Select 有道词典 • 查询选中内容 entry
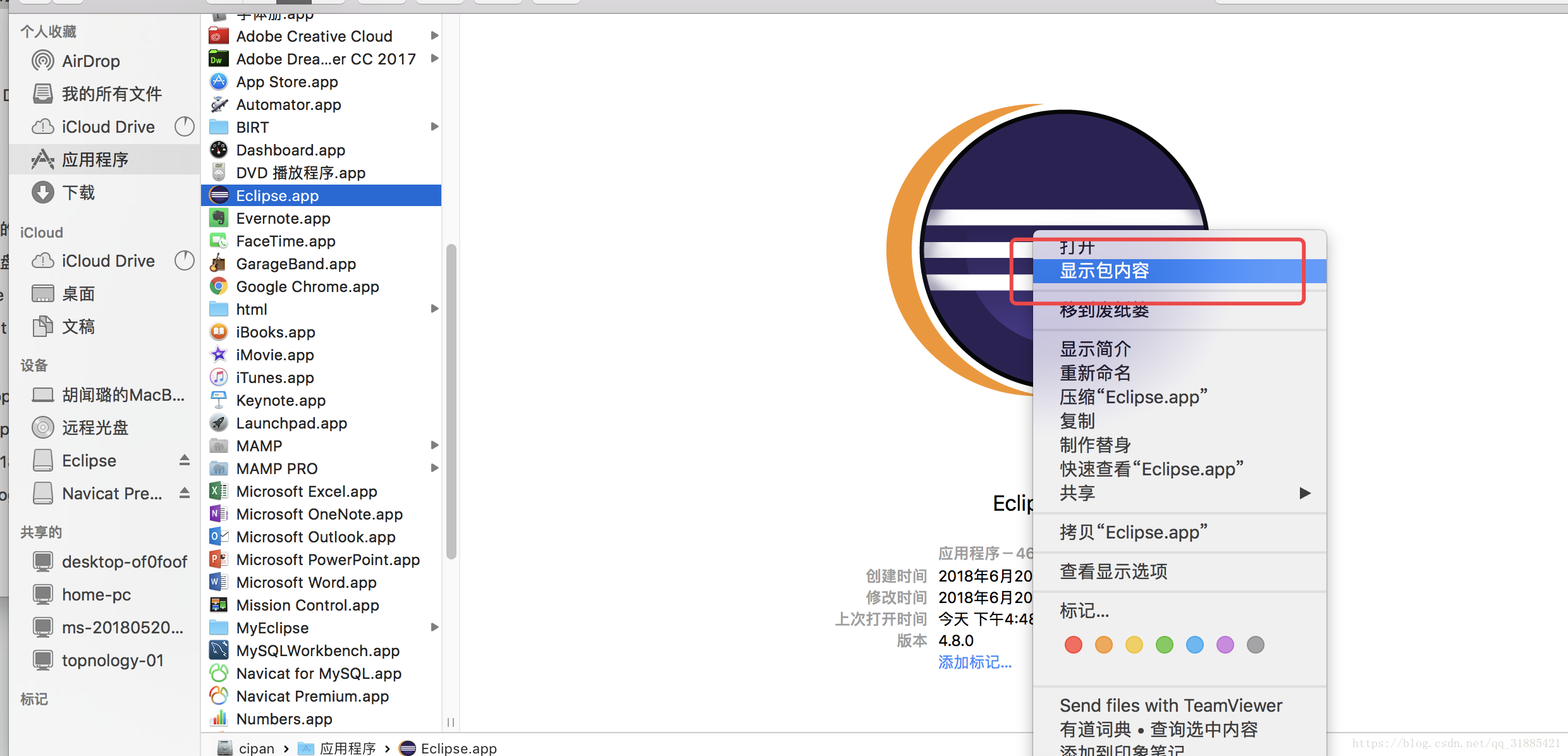The image size is (1568, 756). pos(1179,729)
